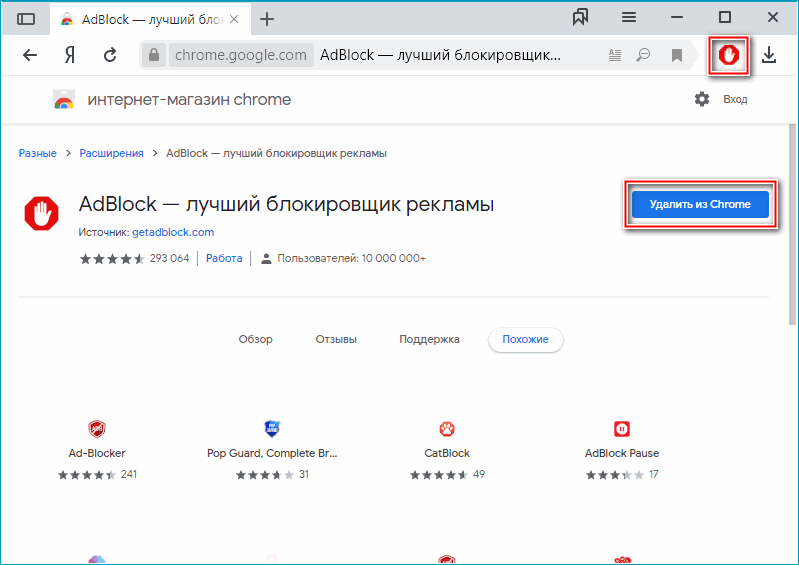799x565 pixels.
Task: Switch to the Обзор tab
Action: pyautogui.click(x=255, y=339)
